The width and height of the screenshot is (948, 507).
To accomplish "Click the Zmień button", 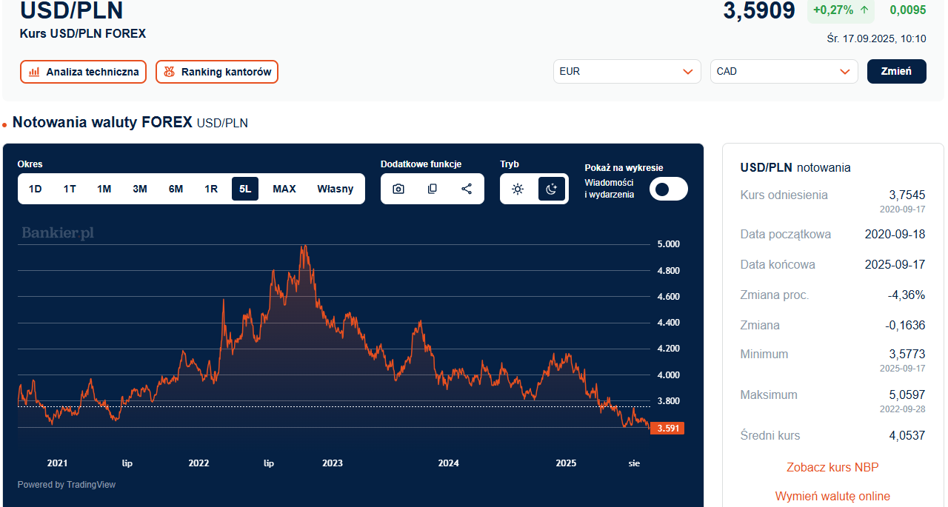I will 896,71.
